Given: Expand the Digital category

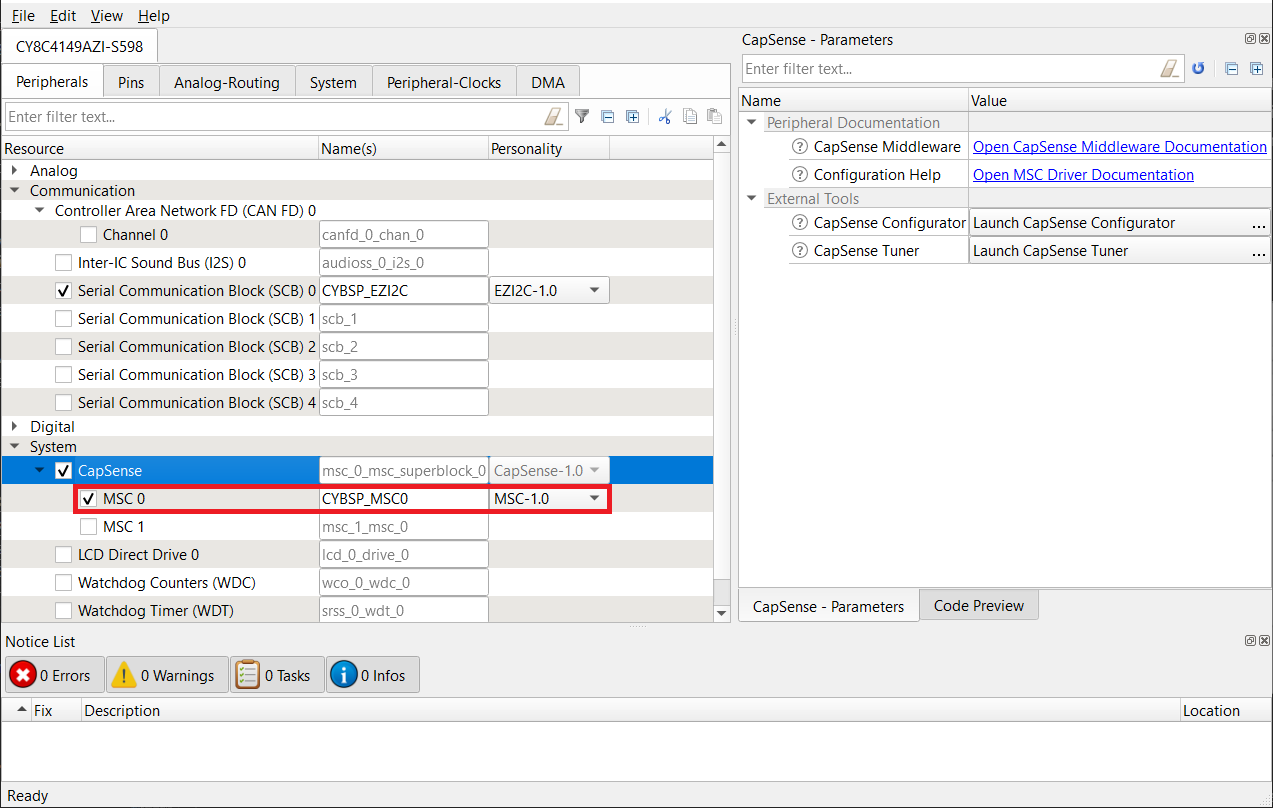Looking at the screenshot, I should [x=15, y=427].
